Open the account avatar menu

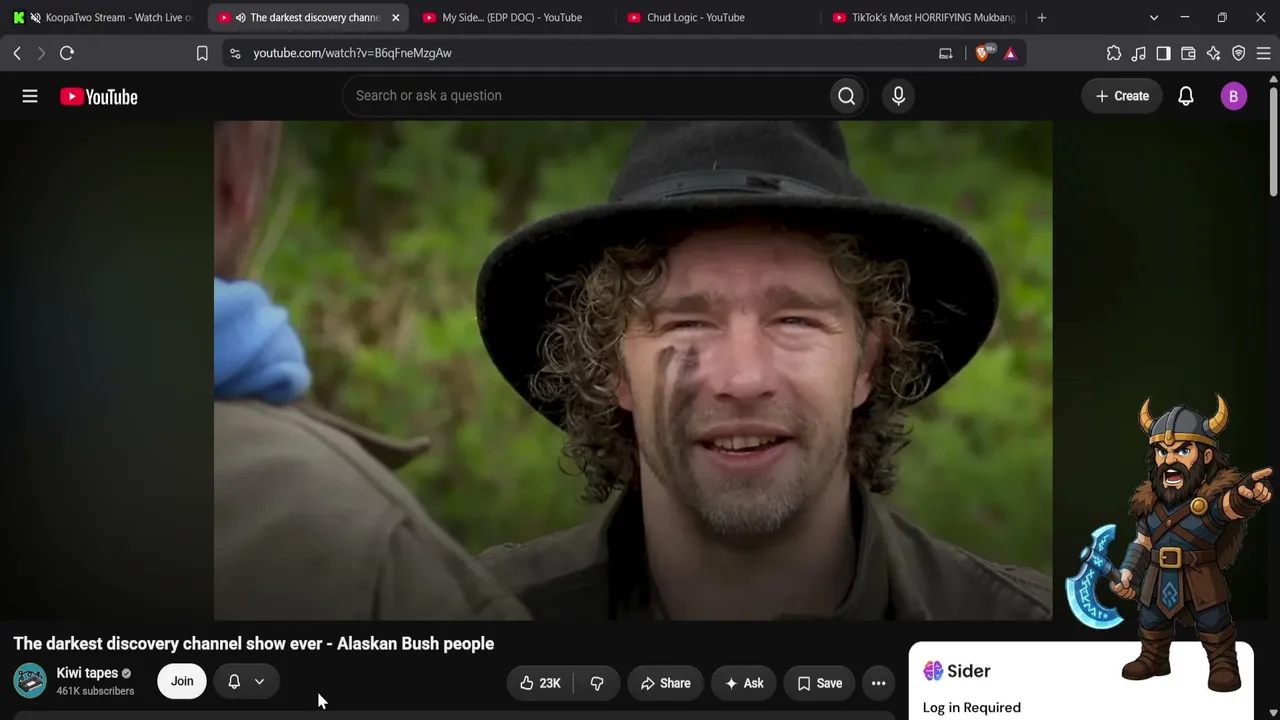[x=1233, y=96]
